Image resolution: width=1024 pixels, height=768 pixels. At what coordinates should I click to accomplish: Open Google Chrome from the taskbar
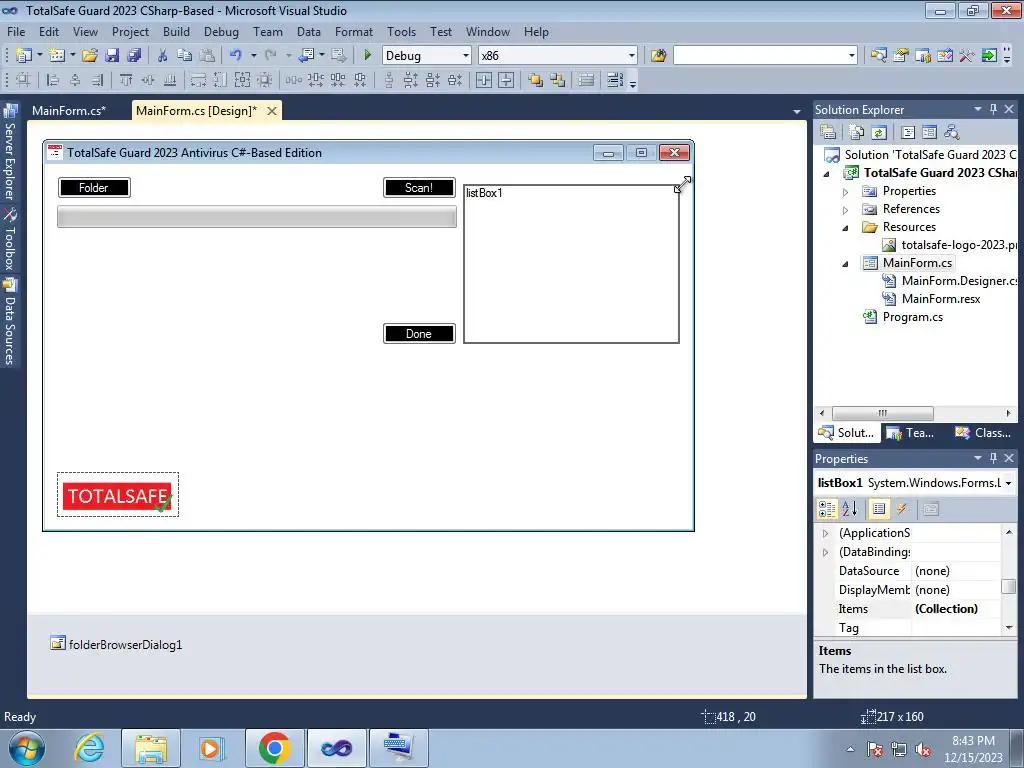(x=274, y=748)
